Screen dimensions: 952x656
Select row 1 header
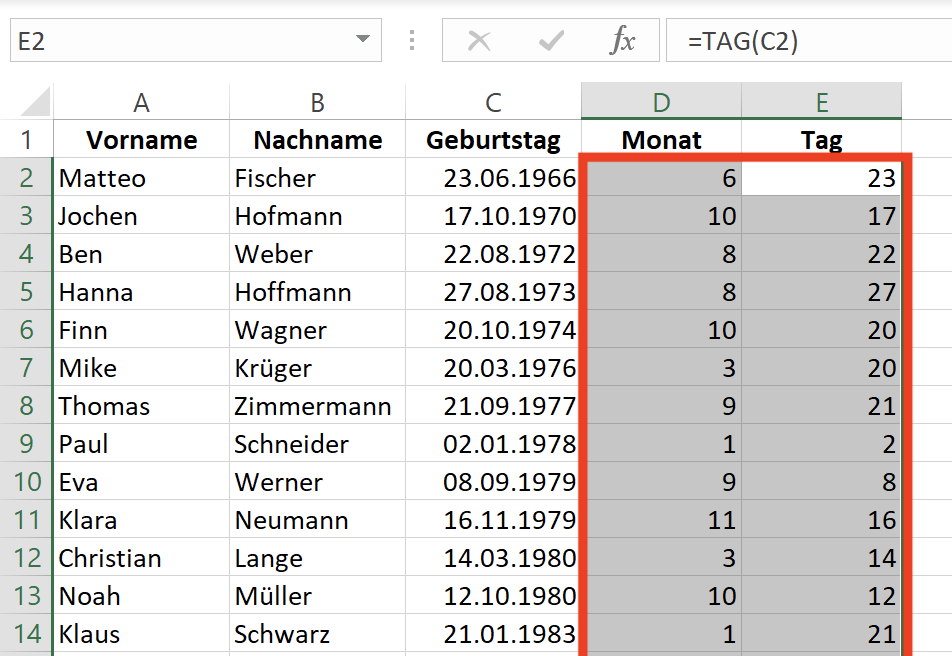[27, 140]
